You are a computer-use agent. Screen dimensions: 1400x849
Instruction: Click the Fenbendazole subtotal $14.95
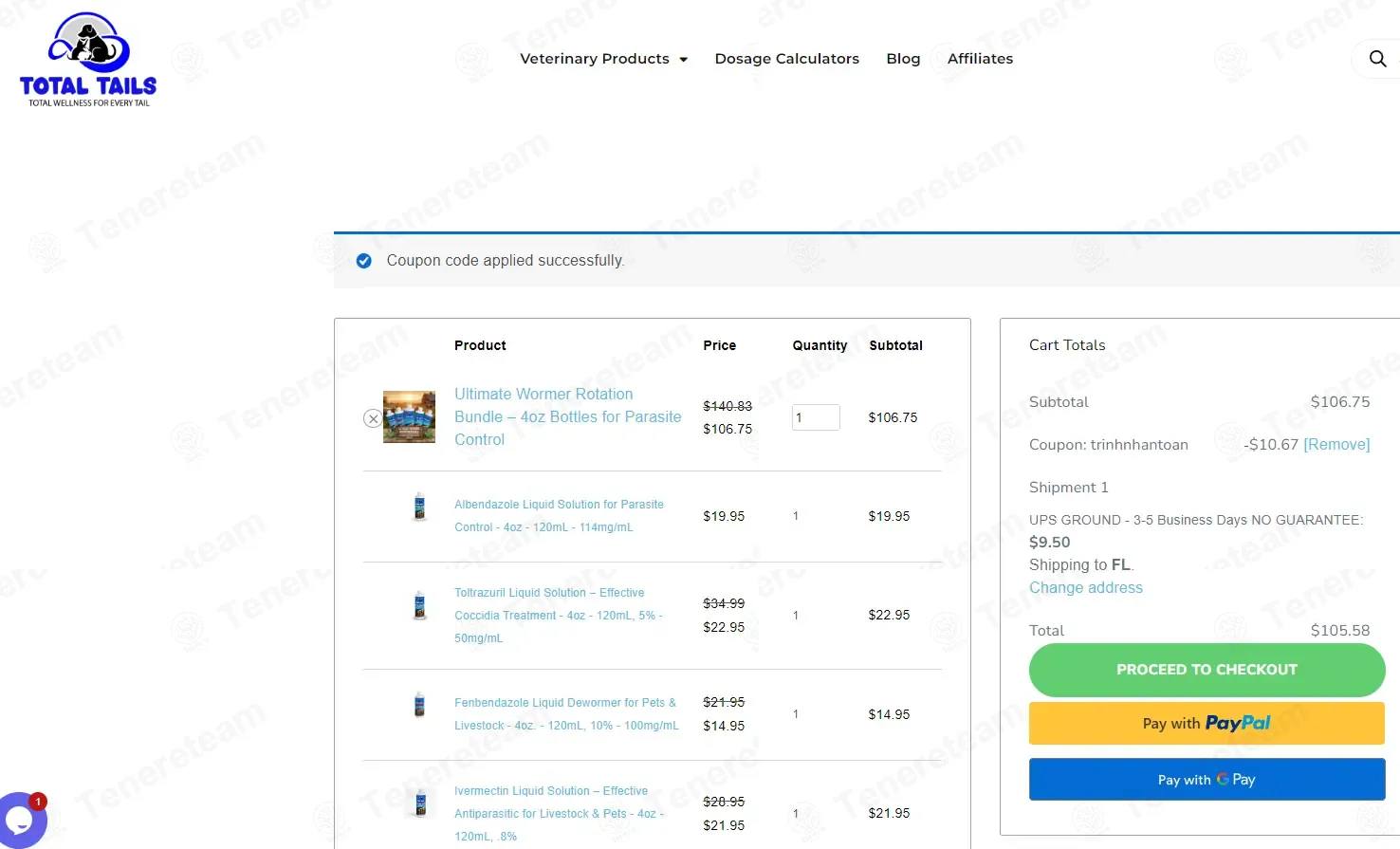889,714
